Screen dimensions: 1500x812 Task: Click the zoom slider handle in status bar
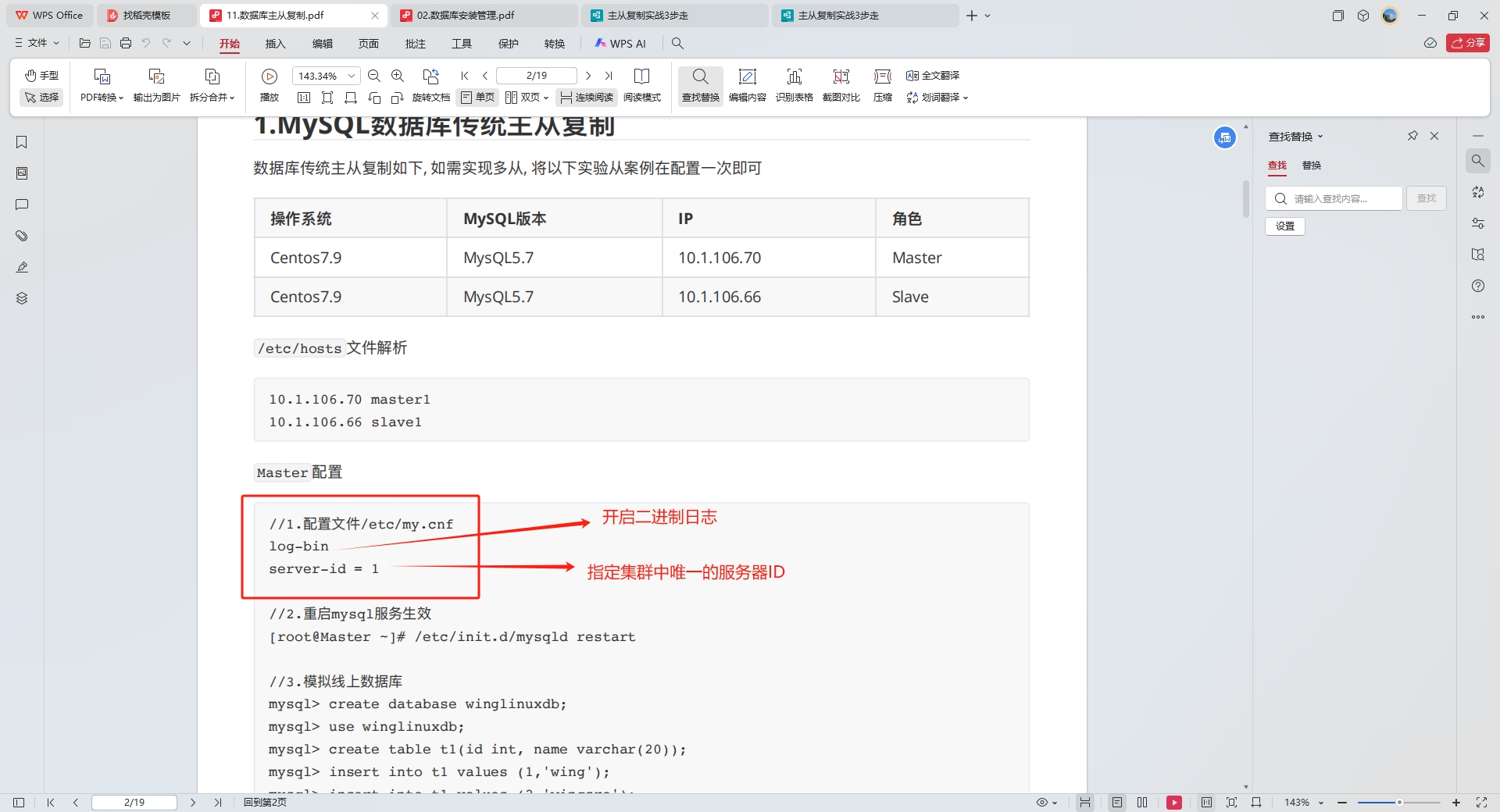coord(1399,803)
